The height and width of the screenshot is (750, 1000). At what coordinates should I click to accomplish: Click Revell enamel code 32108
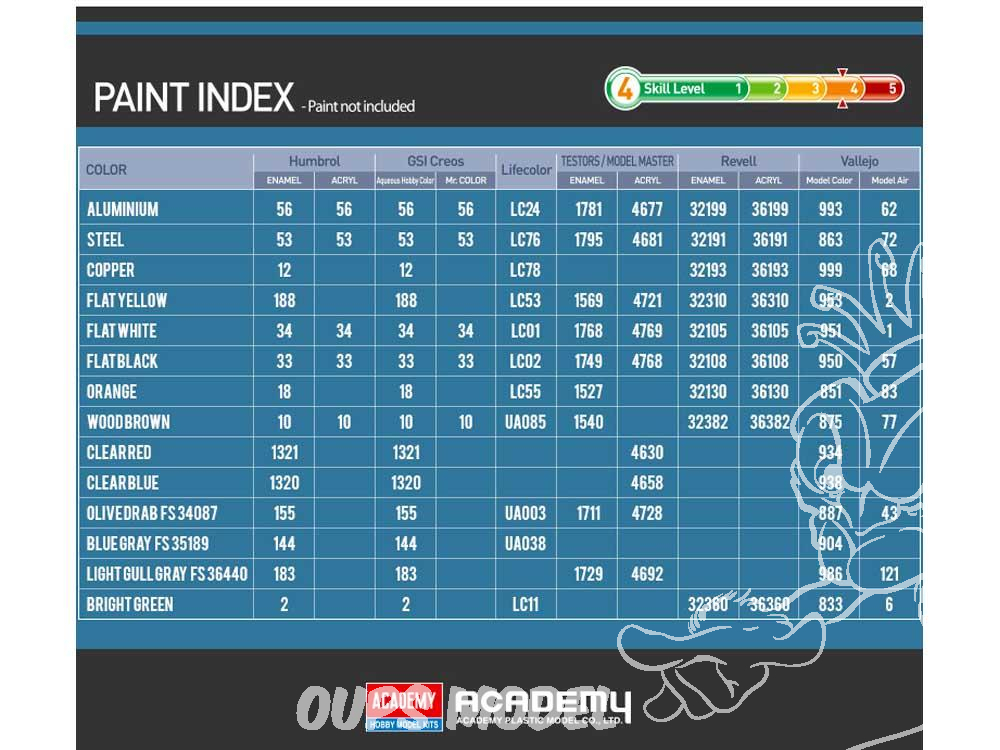click(708, 361)
